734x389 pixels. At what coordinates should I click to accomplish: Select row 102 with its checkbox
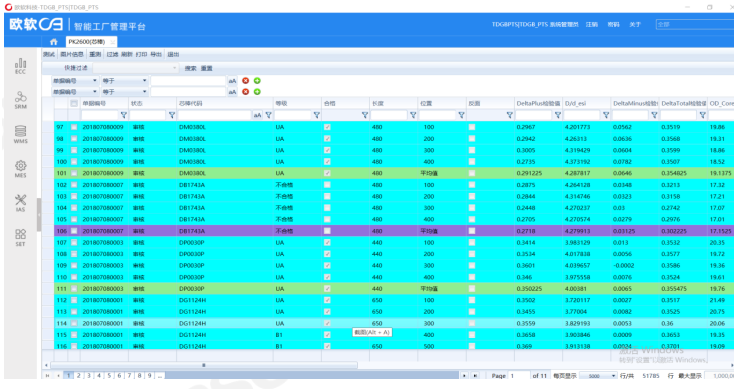tap(74, 185)
